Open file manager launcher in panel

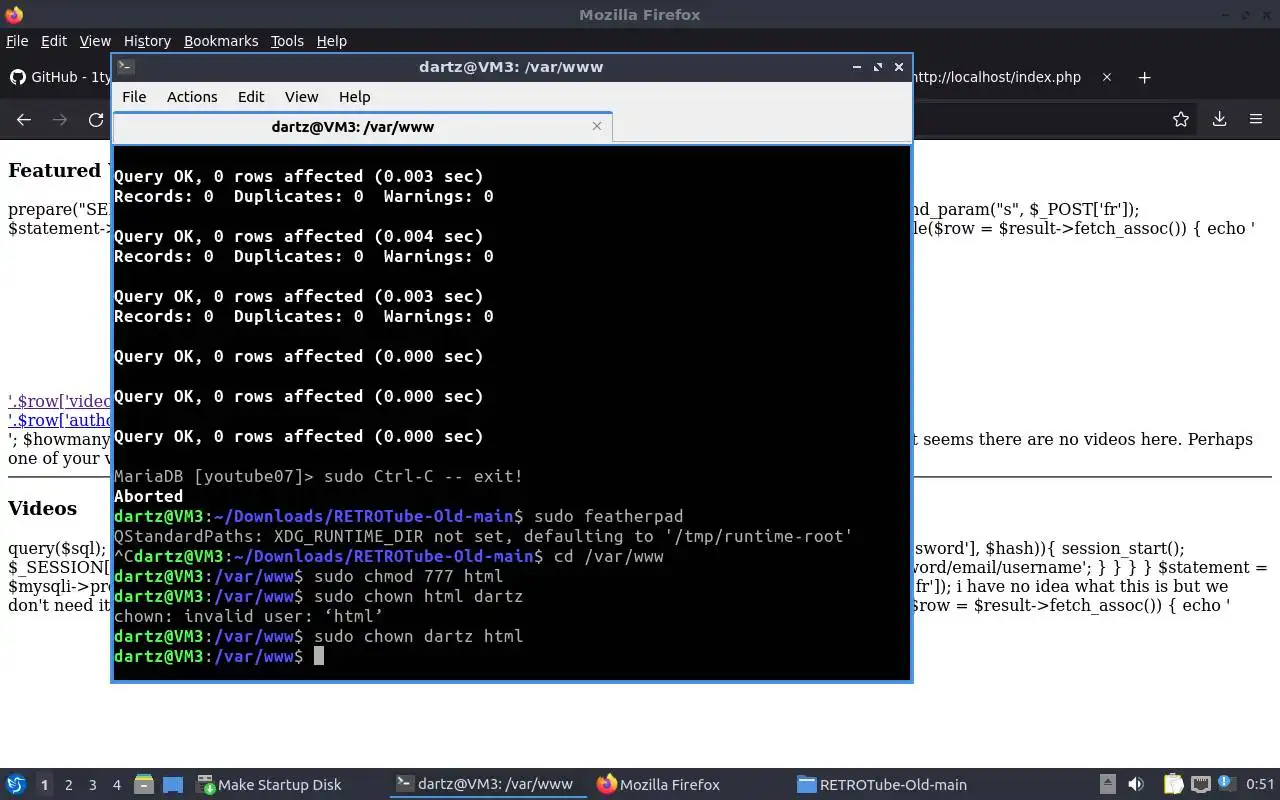point(144,785)
